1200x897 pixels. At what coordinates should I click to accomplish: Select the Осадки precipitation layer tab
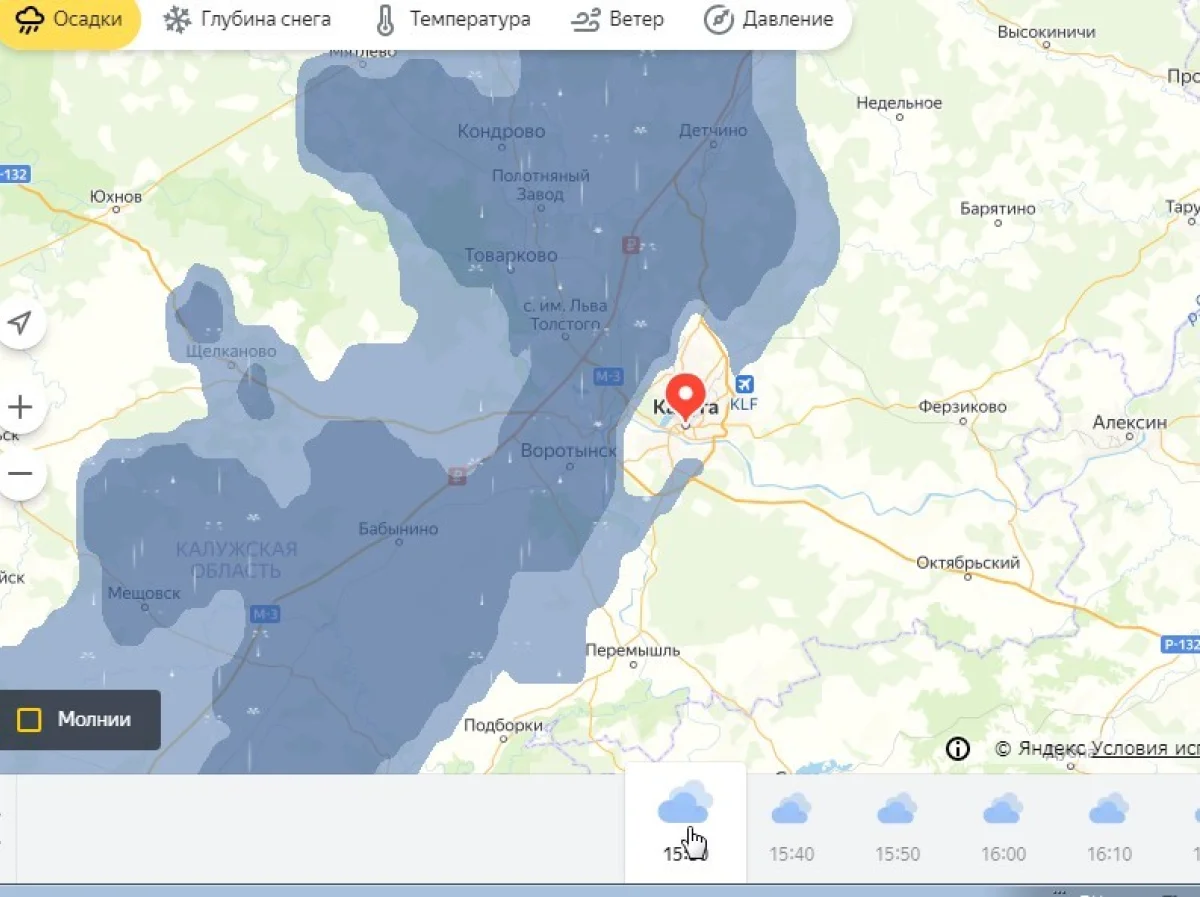(x=68, y=20)
